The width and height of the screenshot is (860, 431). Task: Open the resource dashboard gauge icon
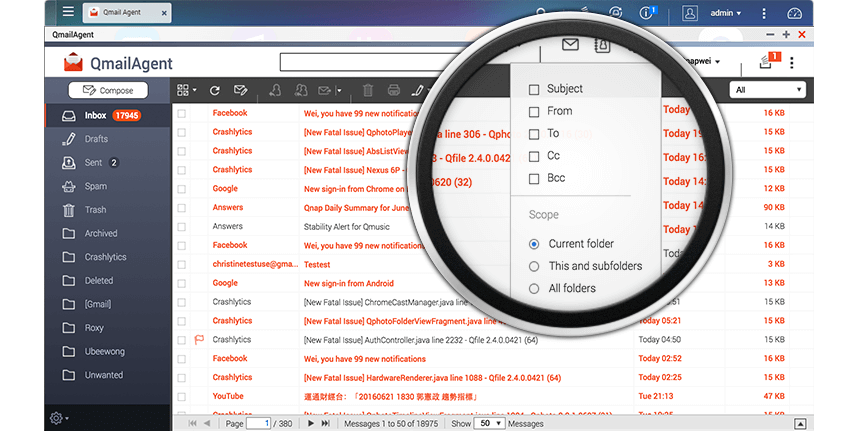[794, 14]
